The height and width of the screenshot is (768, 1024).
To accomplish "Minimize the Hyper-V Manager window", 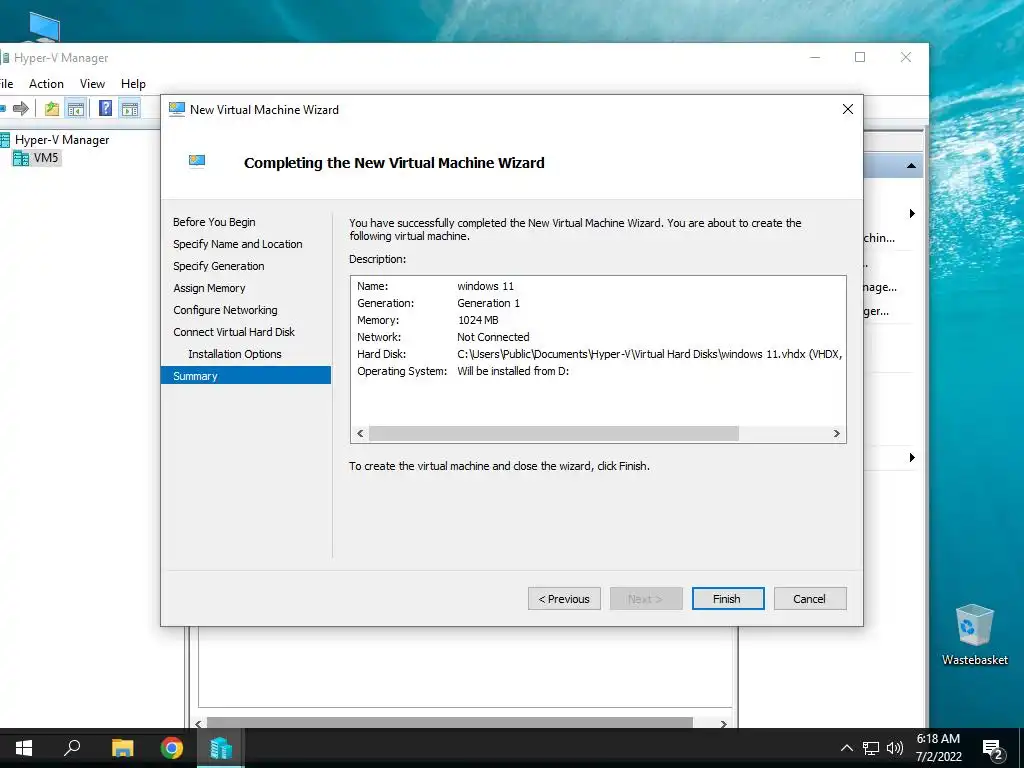I will click(x=815, y=57).
